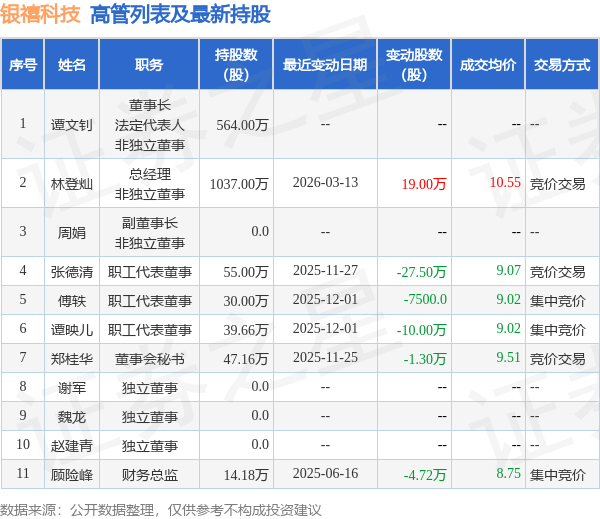Click the -1.30万 change value

point(425,359)
